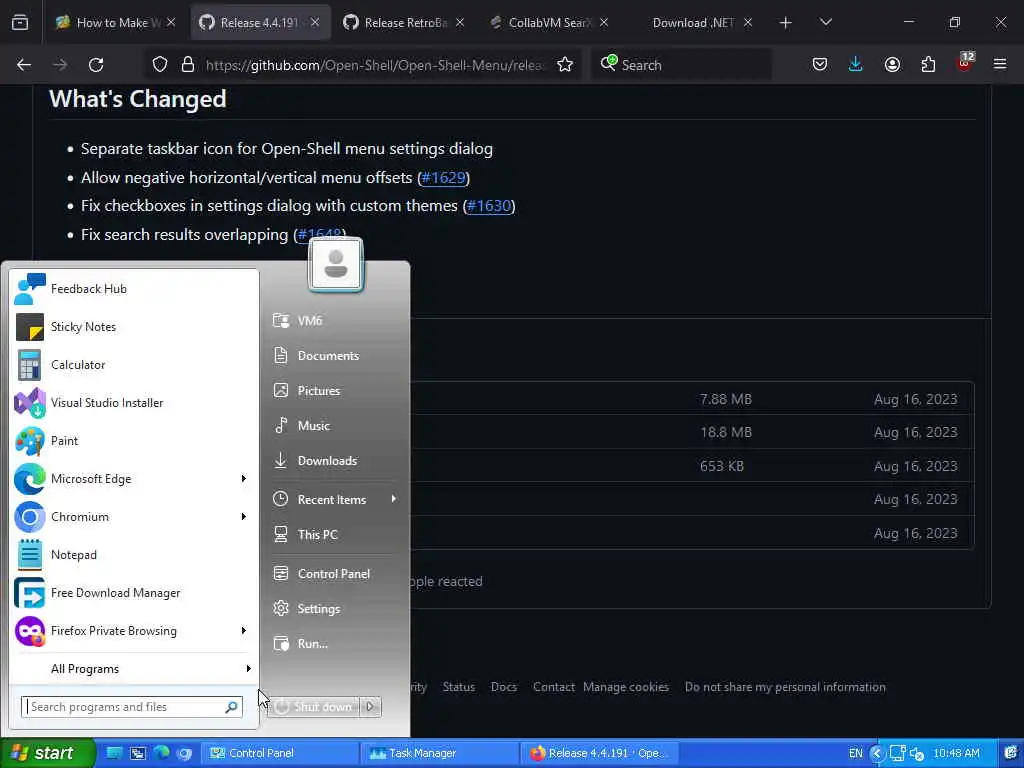Click the browser Search box
The height and width of the screenshot is (768, 1024).
click(x=682, y=65)
